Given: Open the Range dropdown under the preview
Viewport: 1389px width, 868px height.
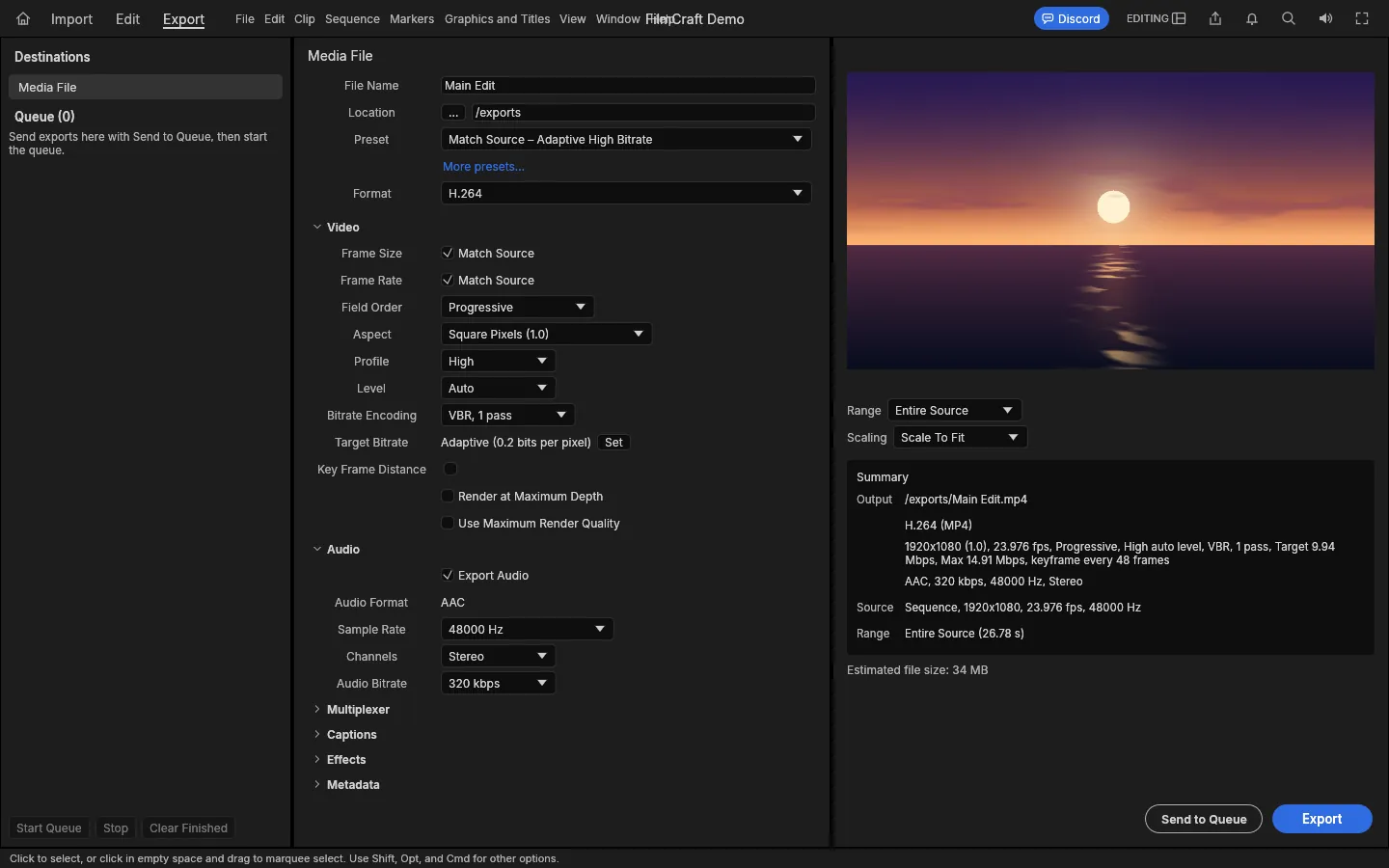Looking at the screenshot, I should pos(954,411).
